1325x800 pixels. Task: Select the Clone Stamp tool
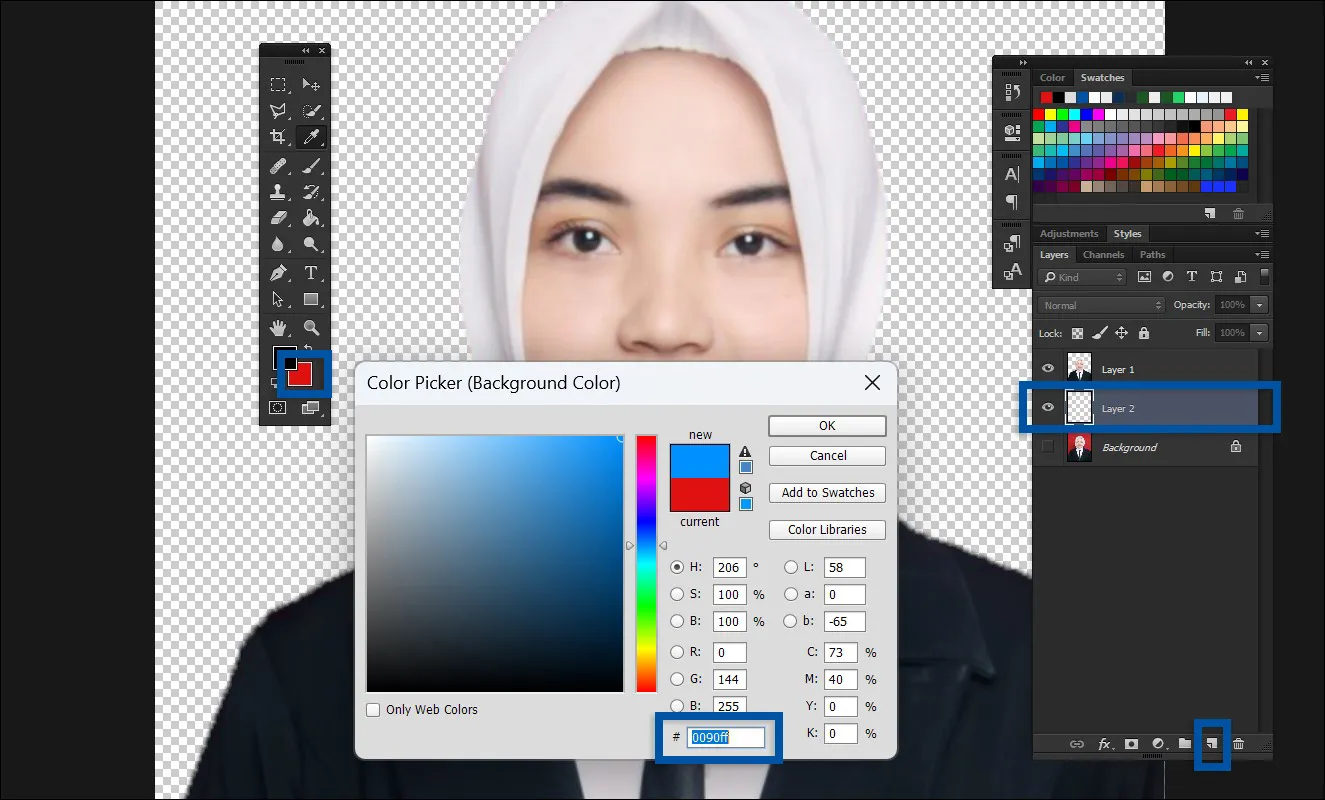coord(277,191)
